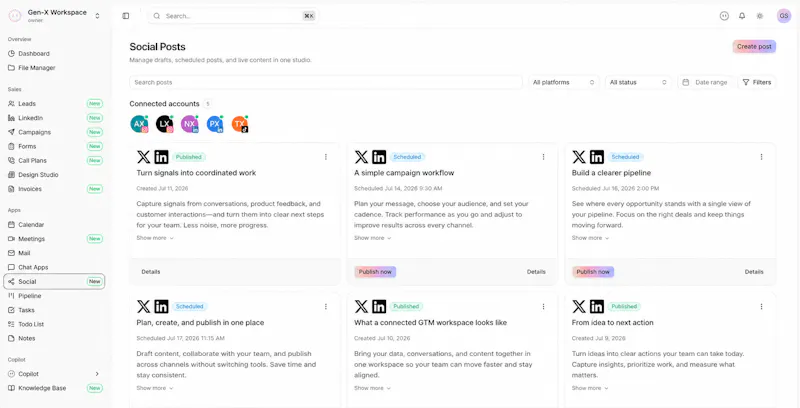The image size is (800, 408).
Task: Show more of 'Plan, create, and publish' post
Action: [x=155, y=388]
